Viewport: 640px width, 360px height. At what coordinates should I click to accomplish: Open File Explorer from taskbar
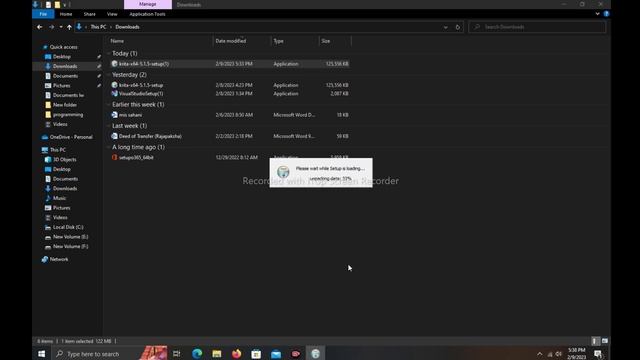(216, 353)
